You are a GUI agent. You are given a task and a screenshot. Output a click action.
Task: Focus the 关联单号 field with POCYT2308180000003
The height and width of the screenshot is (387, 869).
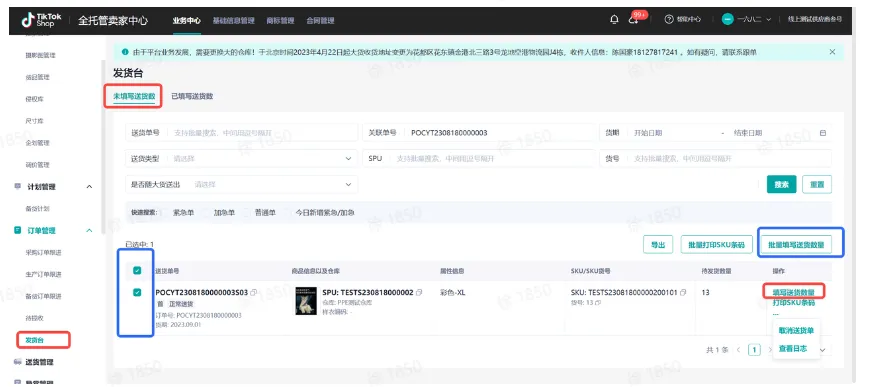(478, 133)
